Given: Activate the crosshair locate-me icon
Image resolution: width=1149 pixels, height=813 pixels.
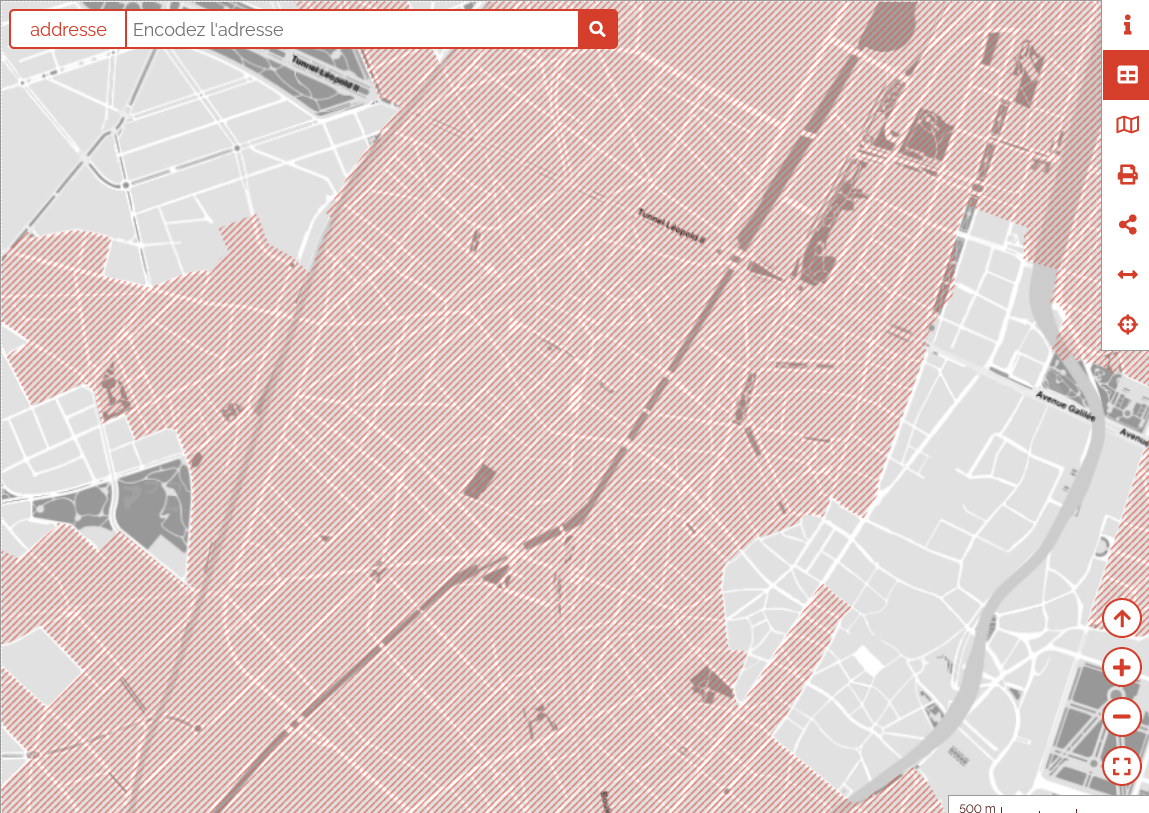Looking at the screenshot, I should 1127,325.
